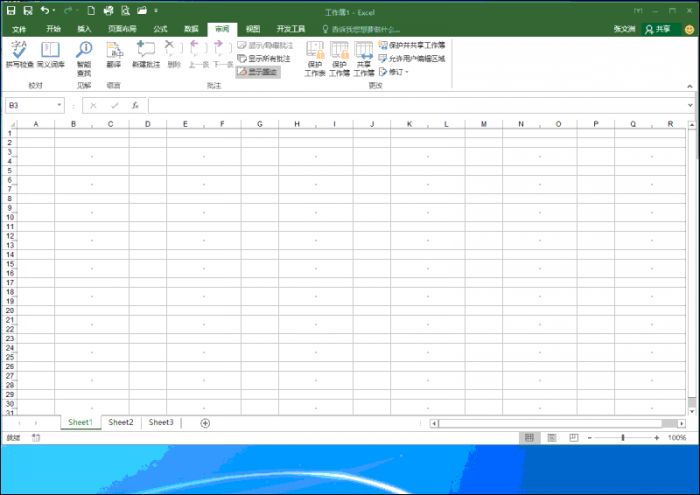Click 保护工作簿 protect workbook icon
The image size is (700, 495).
click(x=339, y=58)
